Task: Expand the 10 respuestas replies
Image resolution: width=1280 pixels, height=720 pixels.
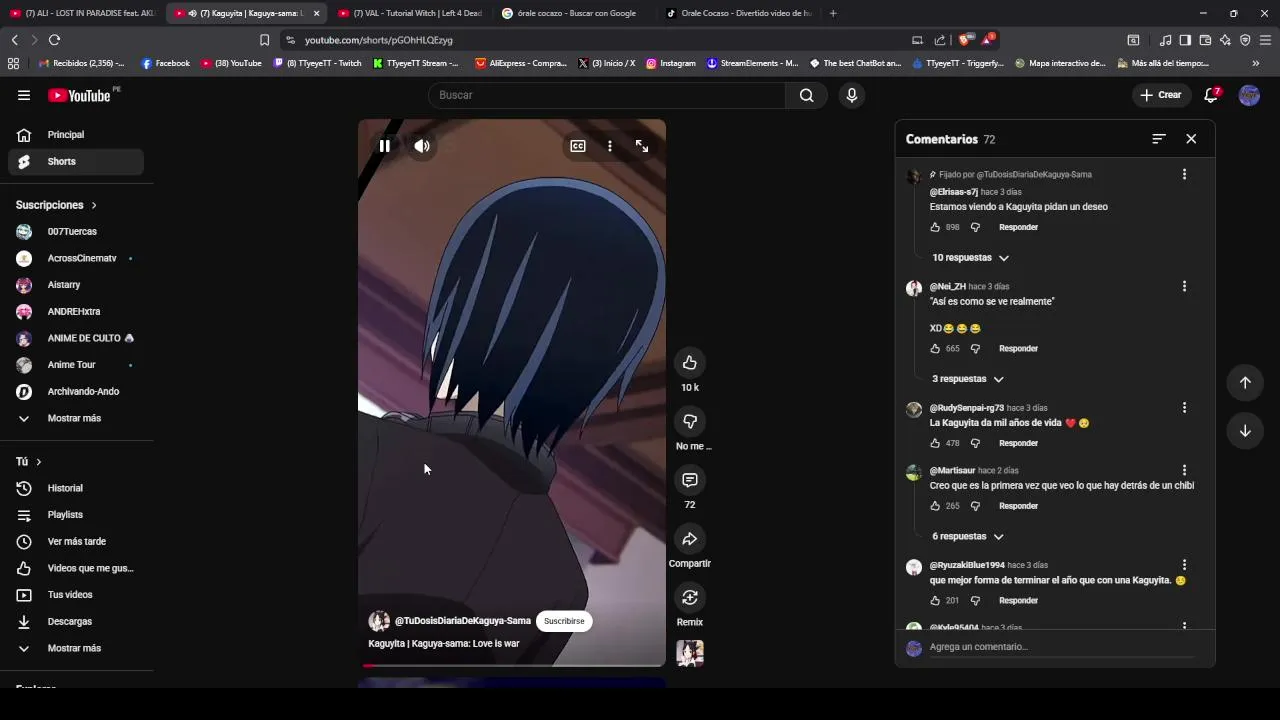Action: (x=970, y=258)
